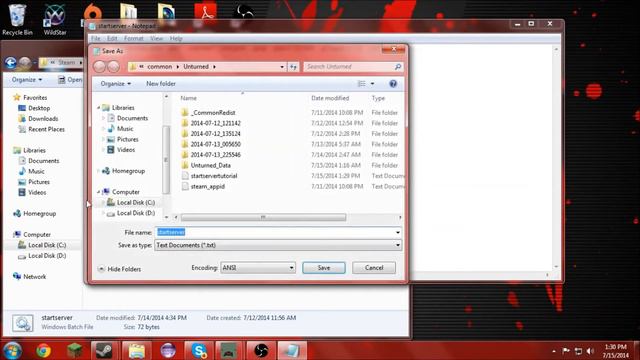Open the Notepad Help menu
Screen dimensions: 640x360
[176, 38]
